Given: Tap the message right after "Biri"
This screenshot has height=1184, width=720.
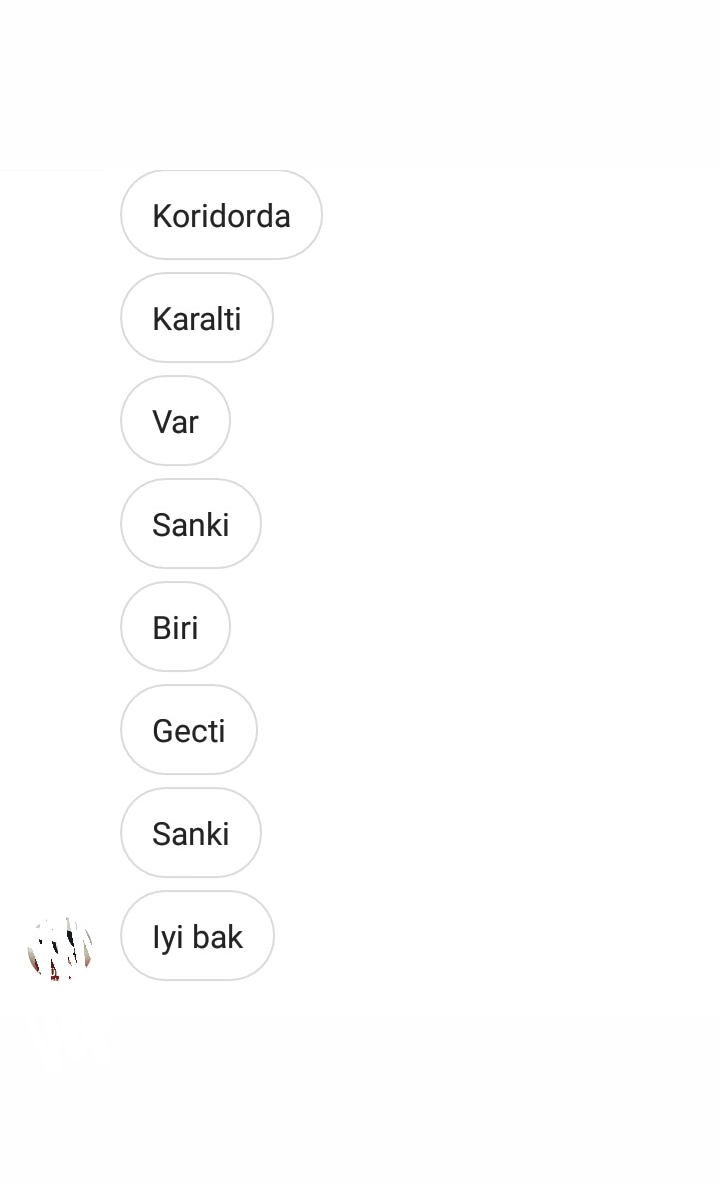Looking at the screenshot, I should tap(188, 730).
